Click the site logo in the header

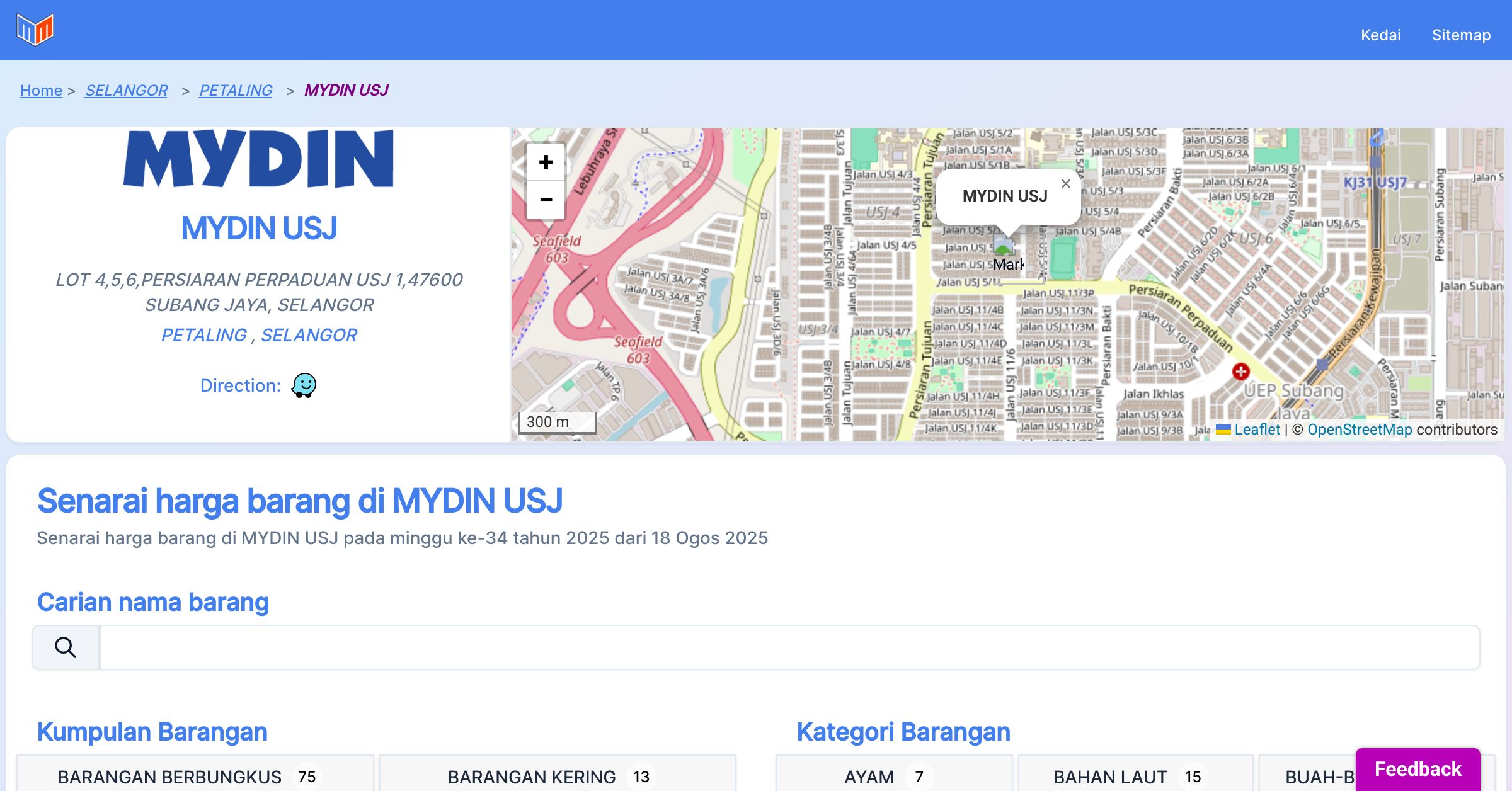[35, 30]
